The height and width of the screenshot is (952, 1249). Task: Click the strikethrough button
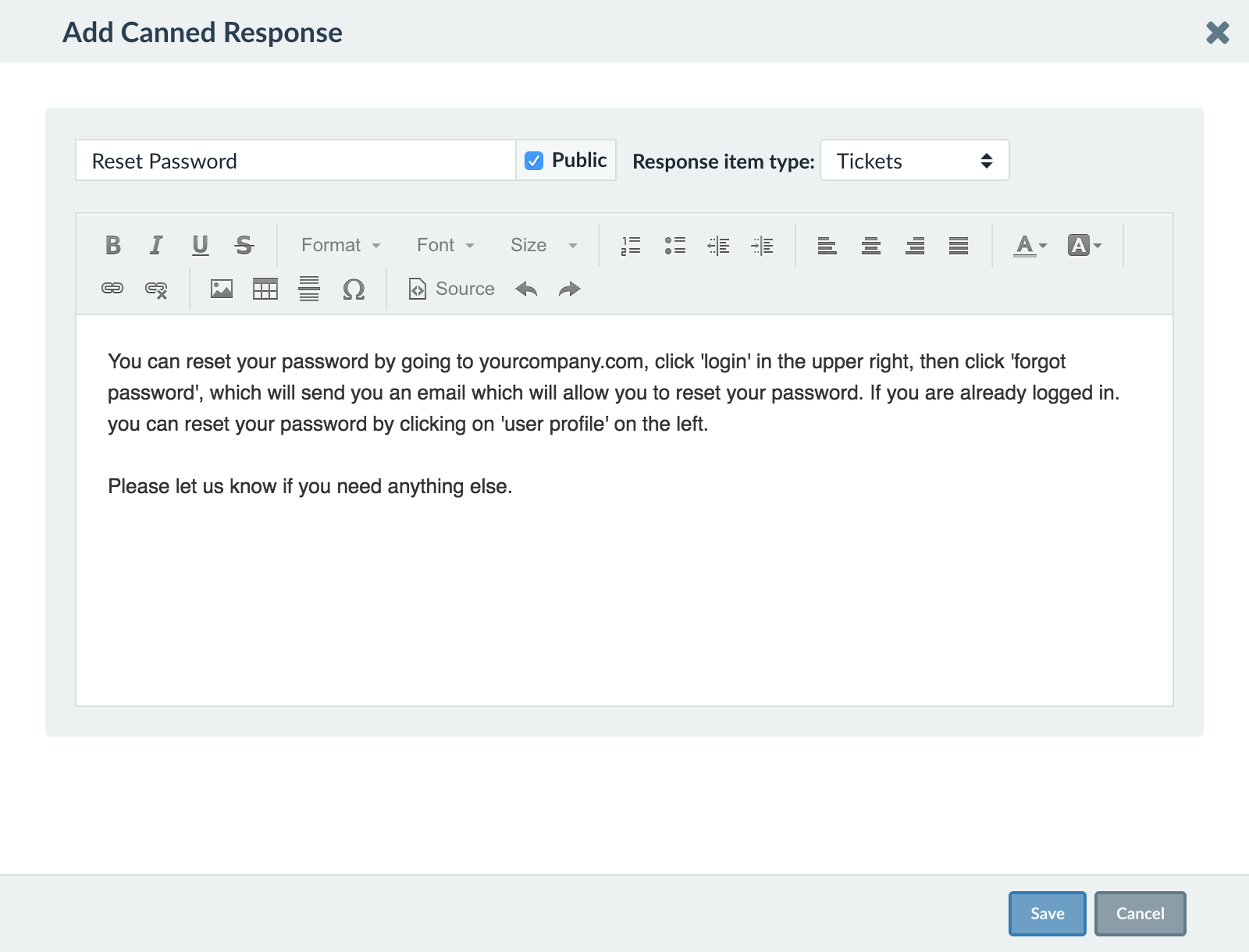click(x=244, y=245)
